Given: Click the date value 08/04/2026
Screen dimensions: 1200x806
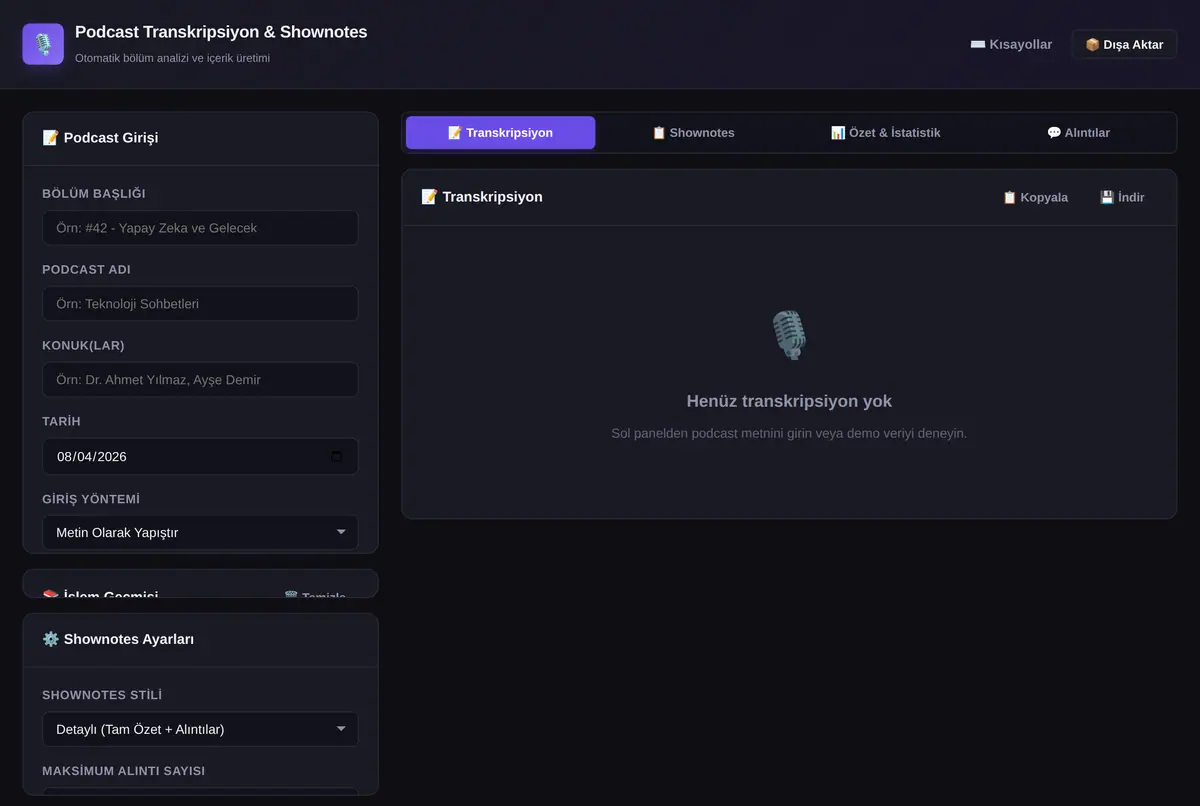Looking at the screenshot, I should point(92,457).
